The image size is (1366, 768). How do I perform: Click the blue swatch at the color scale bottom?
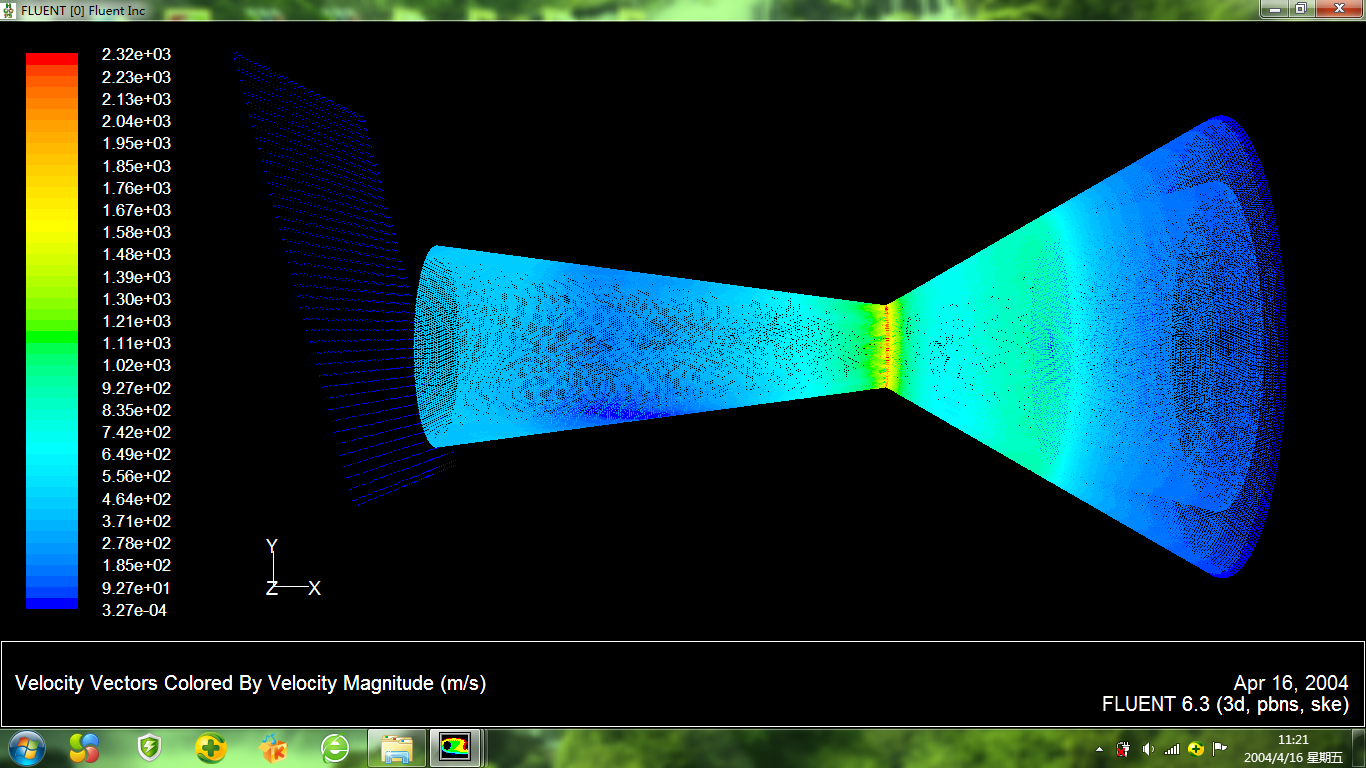pos(51,603)
